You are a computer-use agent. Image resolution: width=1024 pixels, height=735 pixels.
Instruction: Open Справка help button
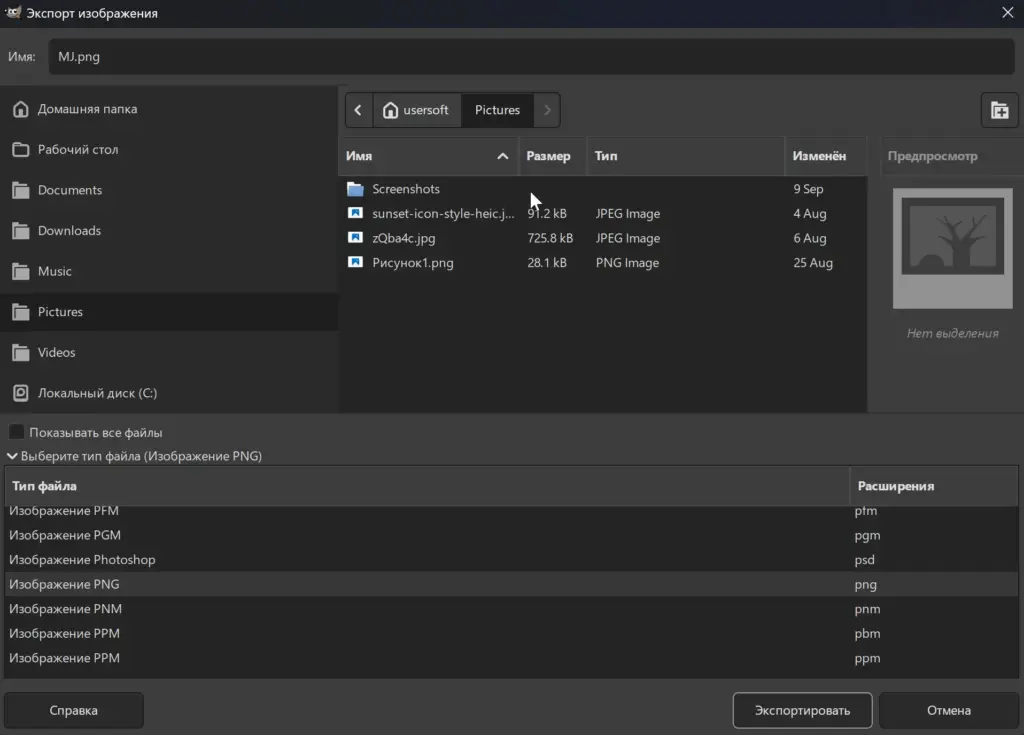[x=74, y=710]
